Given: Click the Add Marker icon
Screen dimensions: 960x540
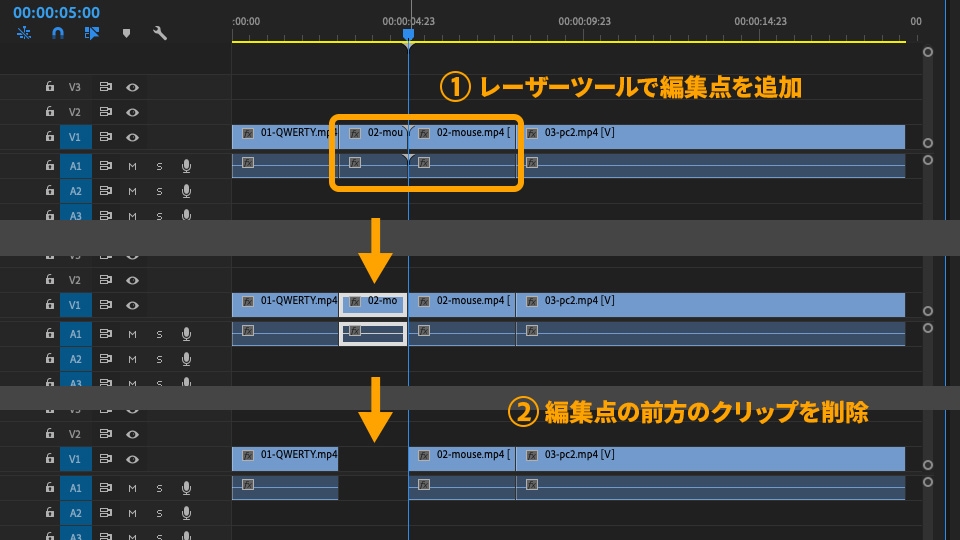Looking at the screenshot, I should point(126,33).
